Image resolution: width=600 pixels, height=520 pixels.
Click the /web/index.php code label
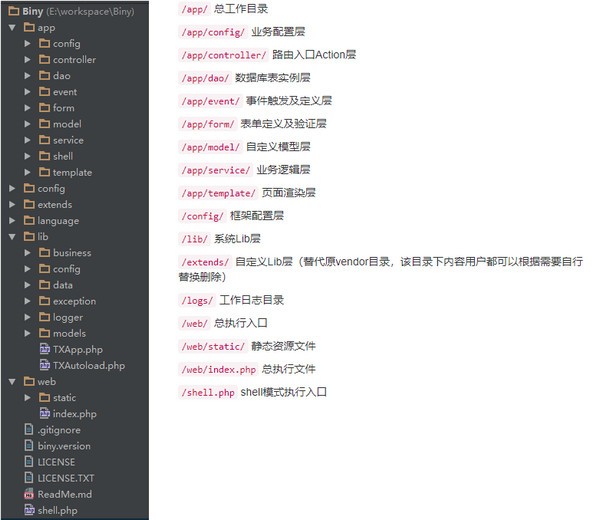click(218, 369)
